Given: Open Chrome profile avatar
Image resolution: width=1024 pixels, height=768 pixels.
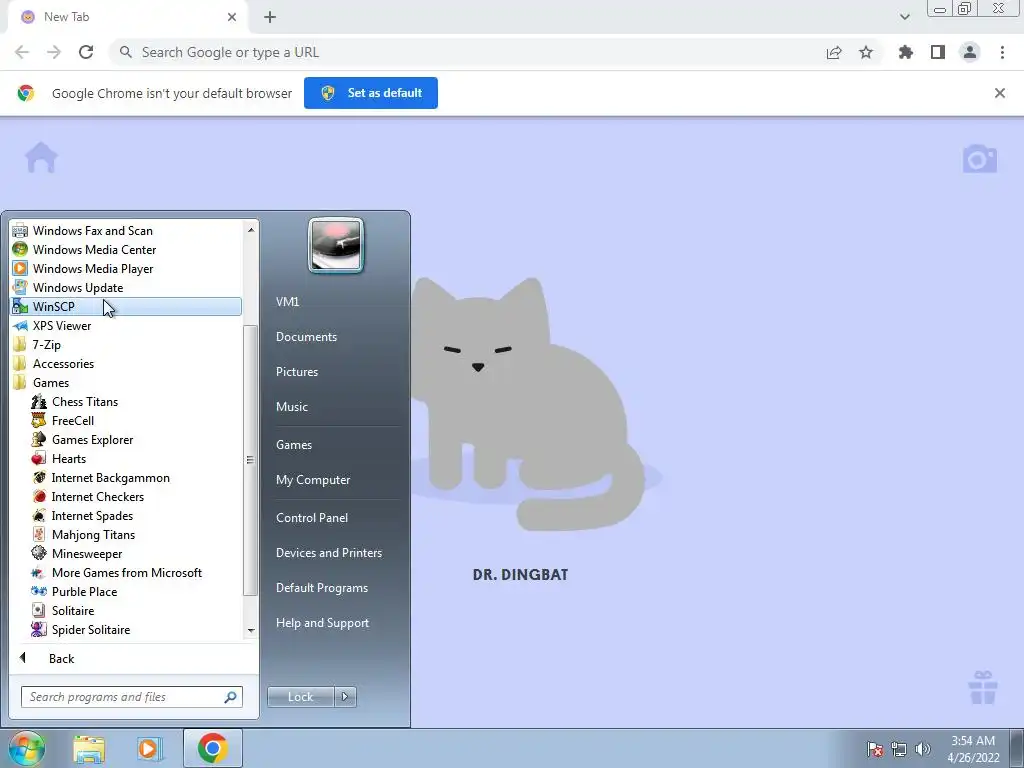Looking at the screenshot, I should 970,52.
